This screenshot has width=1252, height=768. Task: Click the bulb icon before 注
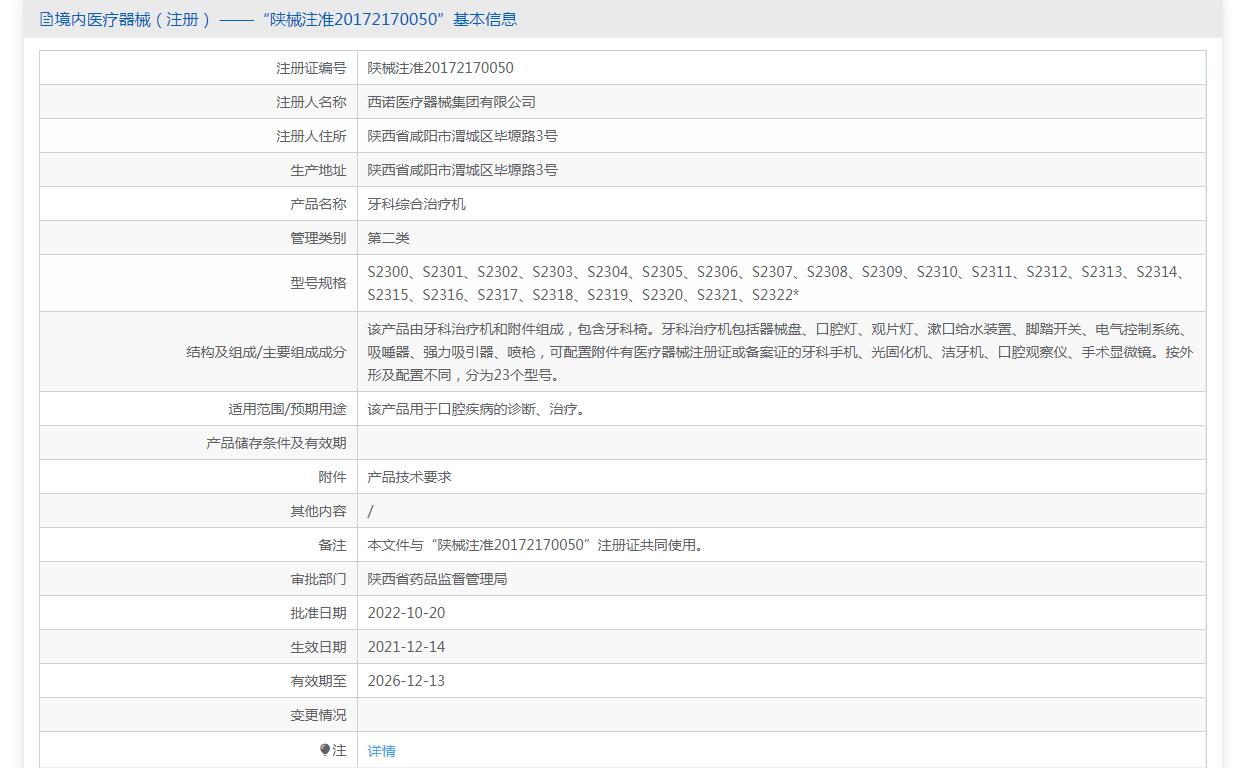325,750
